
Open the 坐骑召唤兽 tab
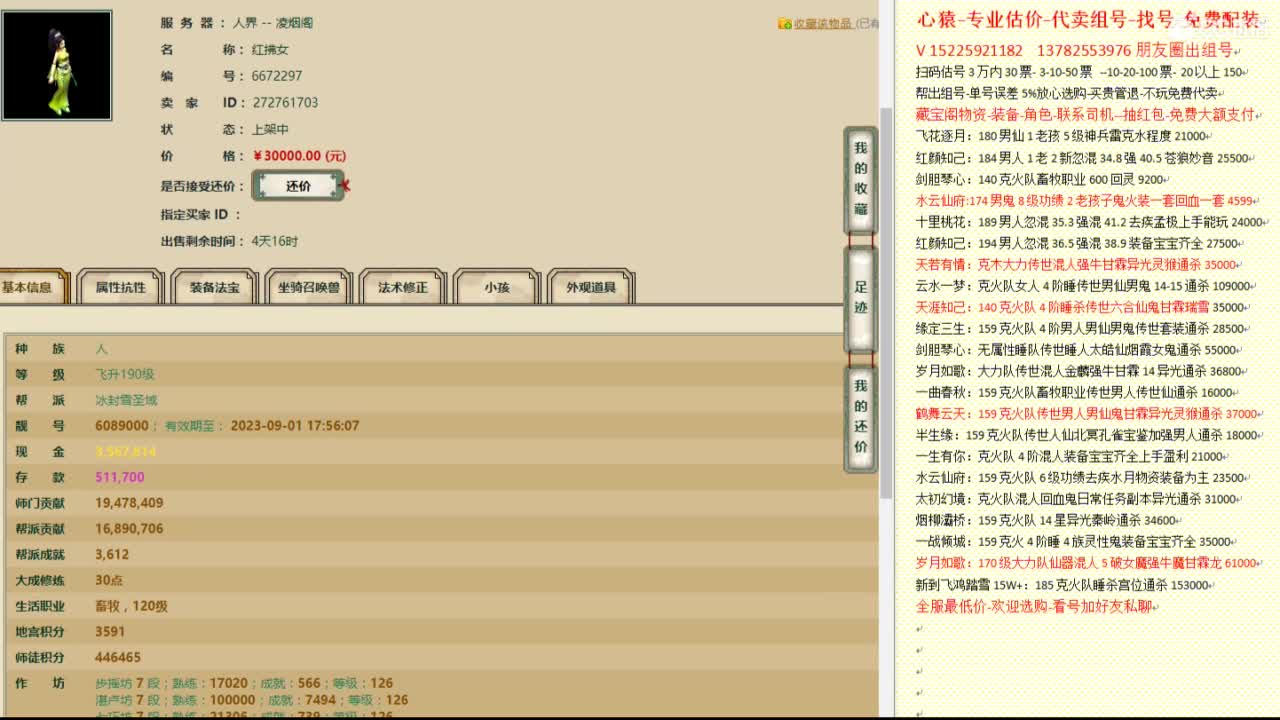coord(307,287)
